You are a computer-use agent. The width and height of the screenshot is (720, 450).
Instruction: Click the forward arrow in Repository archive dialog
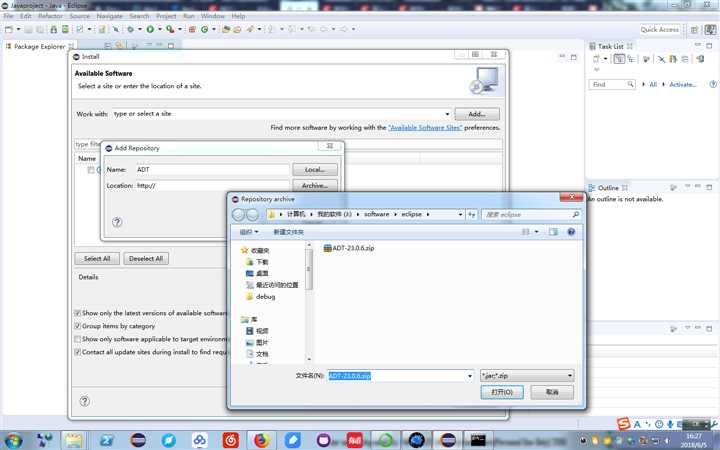tap(253, 214)
